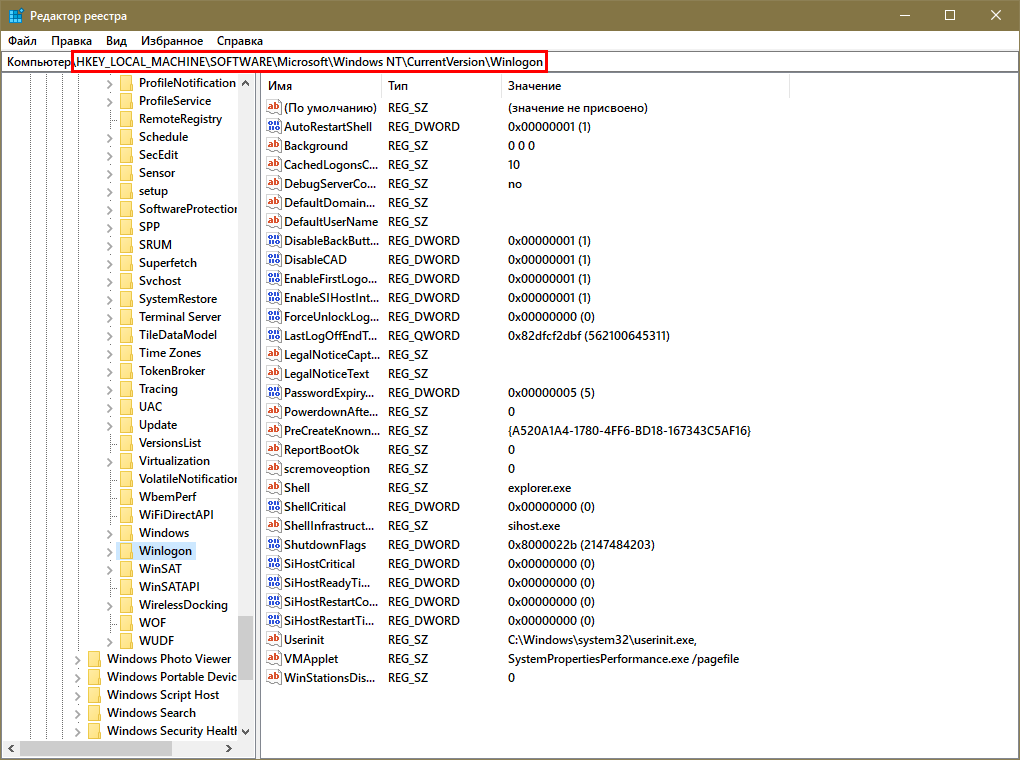Expand the Terminal Server key
Screen dimensions: 1020x760
pyautogui.click(x=109, y=317)
